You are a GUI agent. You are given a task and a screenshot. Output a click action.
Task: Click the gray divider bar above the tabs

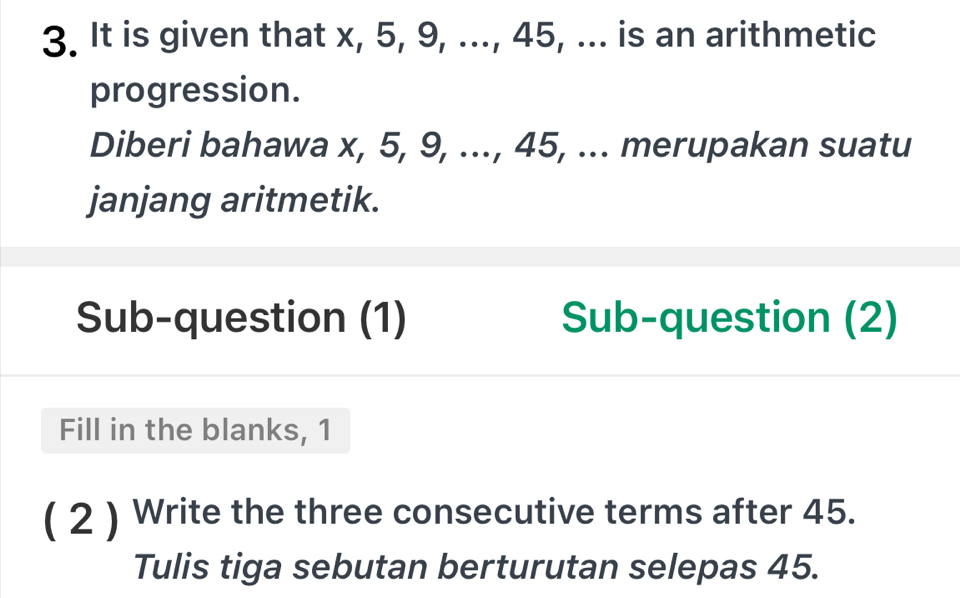[480, 256]
